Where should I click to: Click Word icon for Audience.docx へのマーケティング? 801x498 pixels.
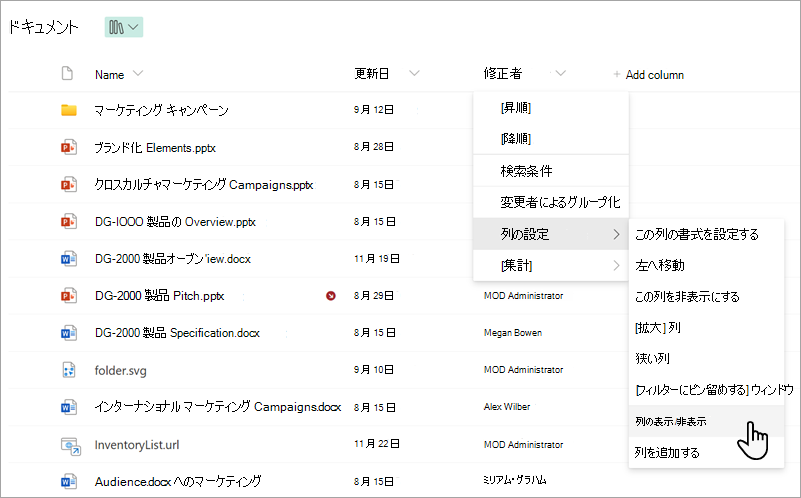69,482
